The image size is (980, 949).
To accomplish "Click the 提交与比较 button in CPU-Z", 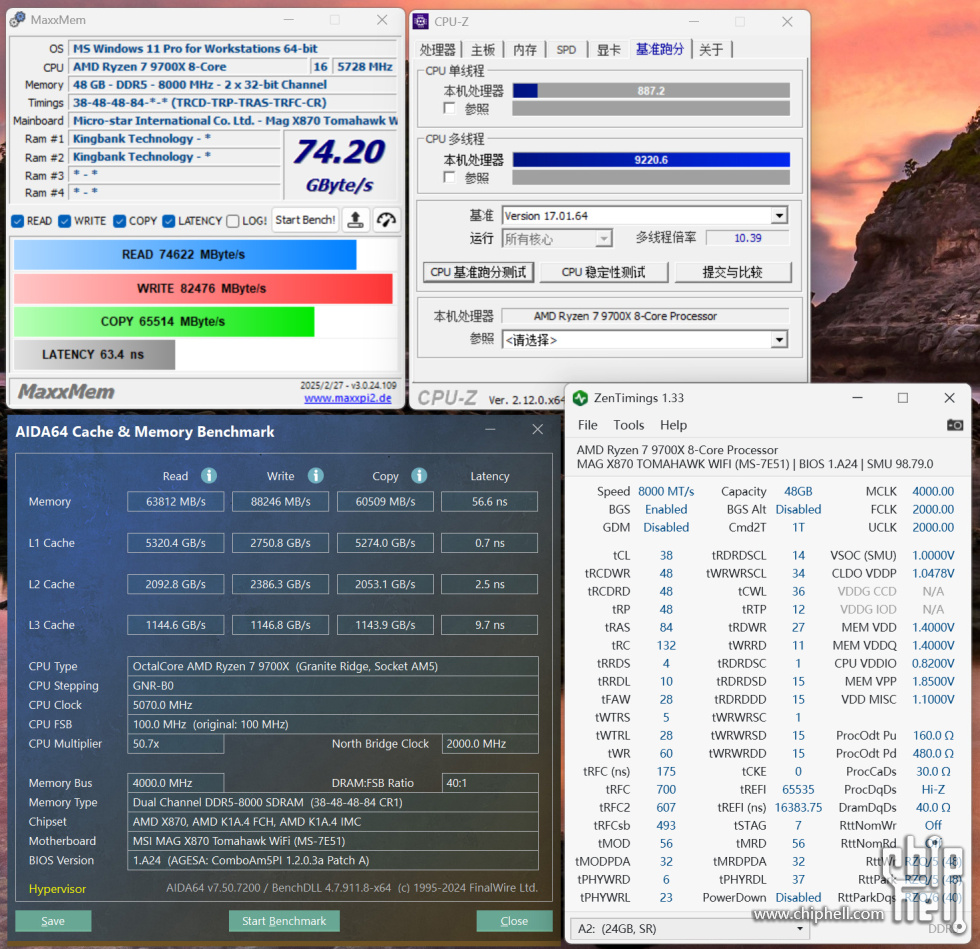I will [x=732, y=272].
